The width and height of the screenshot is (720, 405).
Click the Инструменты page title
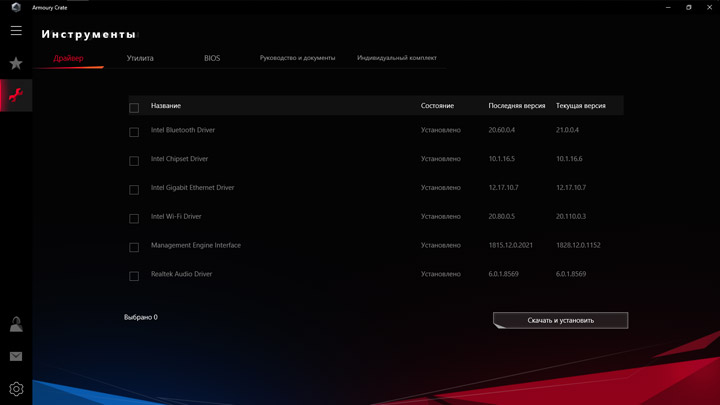click(x=89, y=34)
